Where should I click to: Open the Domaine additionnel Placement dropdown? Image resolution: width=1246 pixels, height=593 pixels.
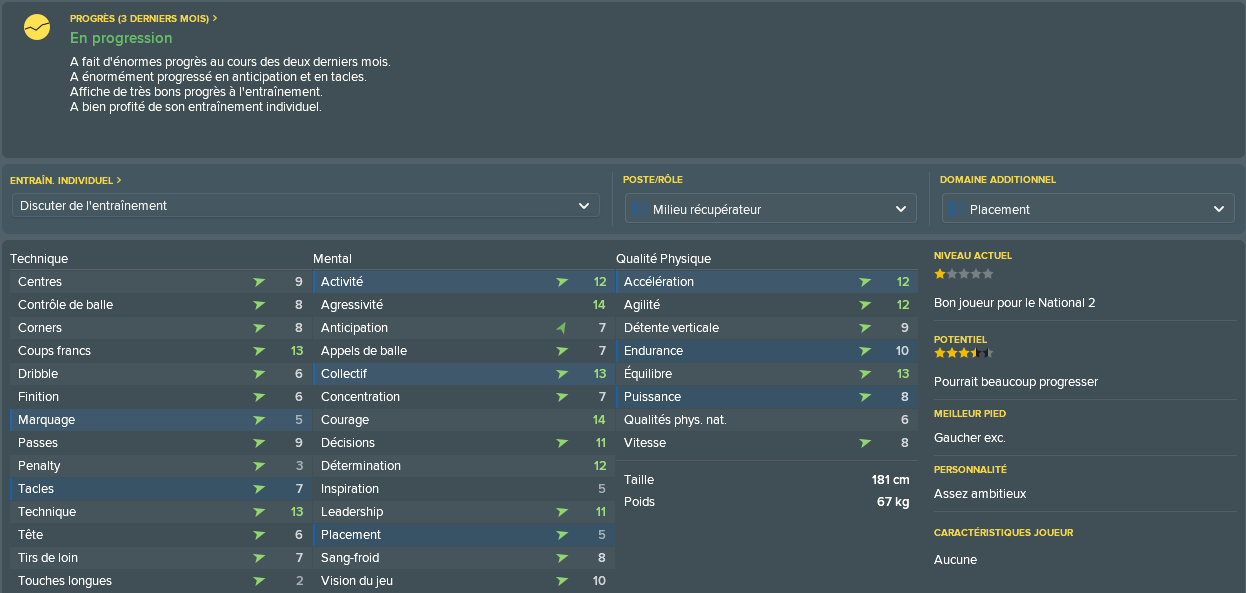(x=1088, y=209)
